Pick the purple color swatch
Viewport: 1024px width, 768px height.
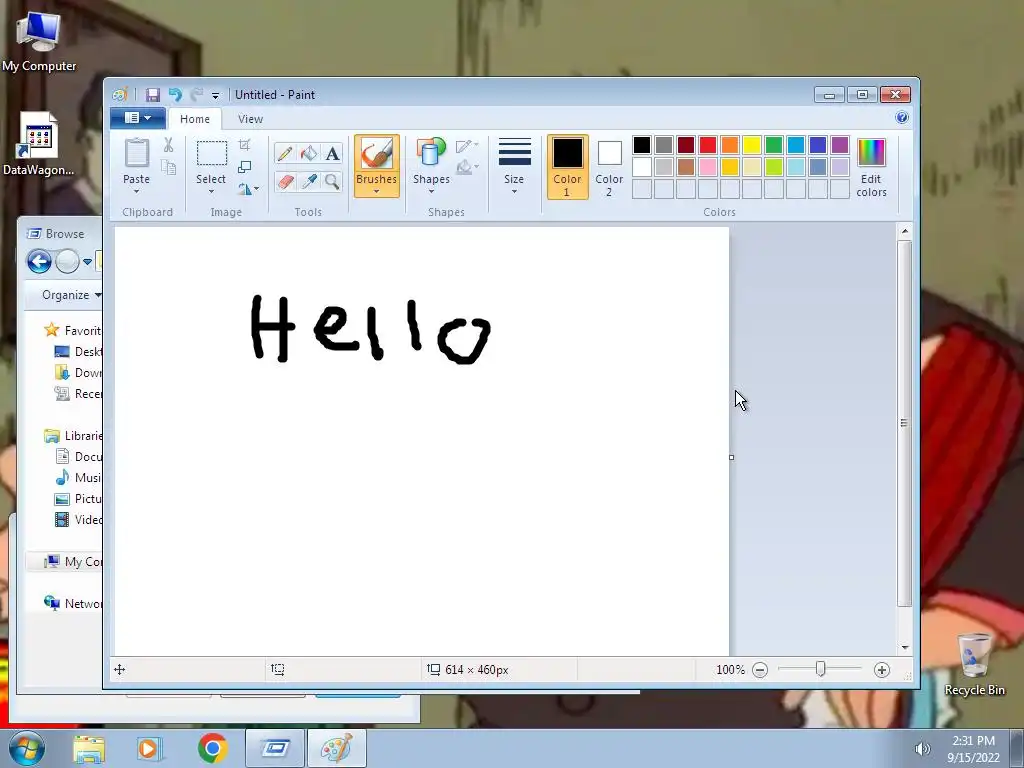(840, 145)
